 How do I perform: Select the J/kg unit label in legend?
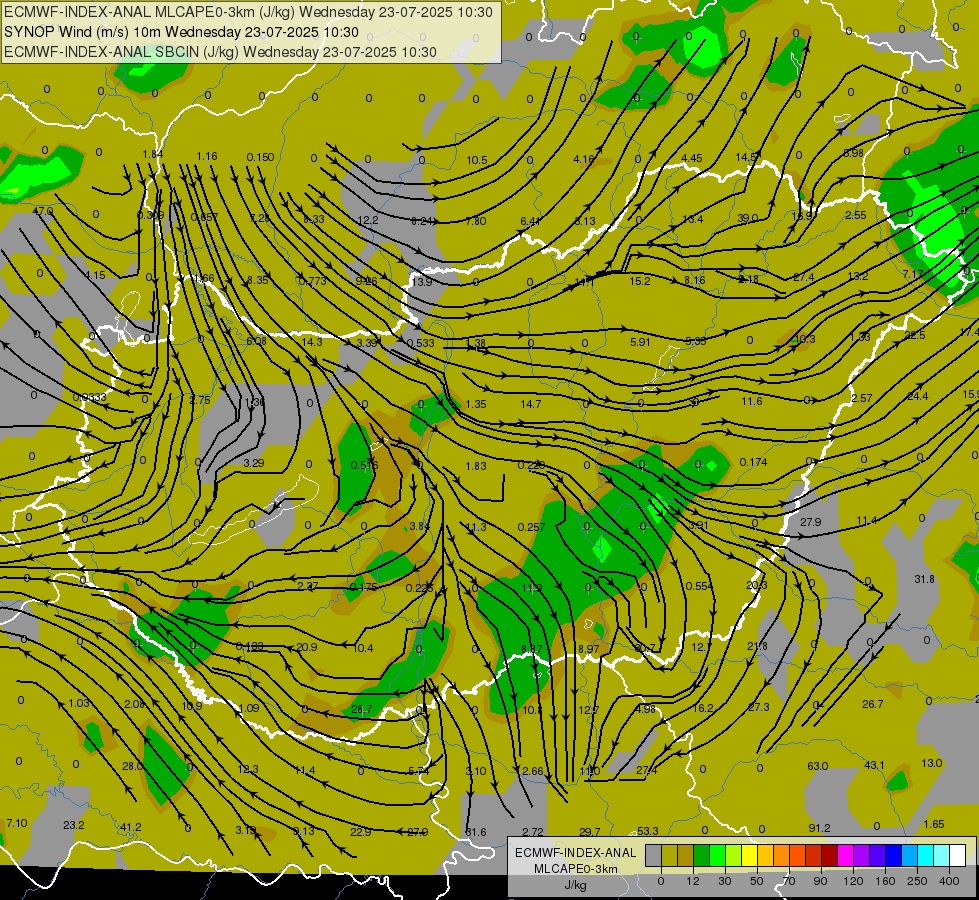point(575,885)
